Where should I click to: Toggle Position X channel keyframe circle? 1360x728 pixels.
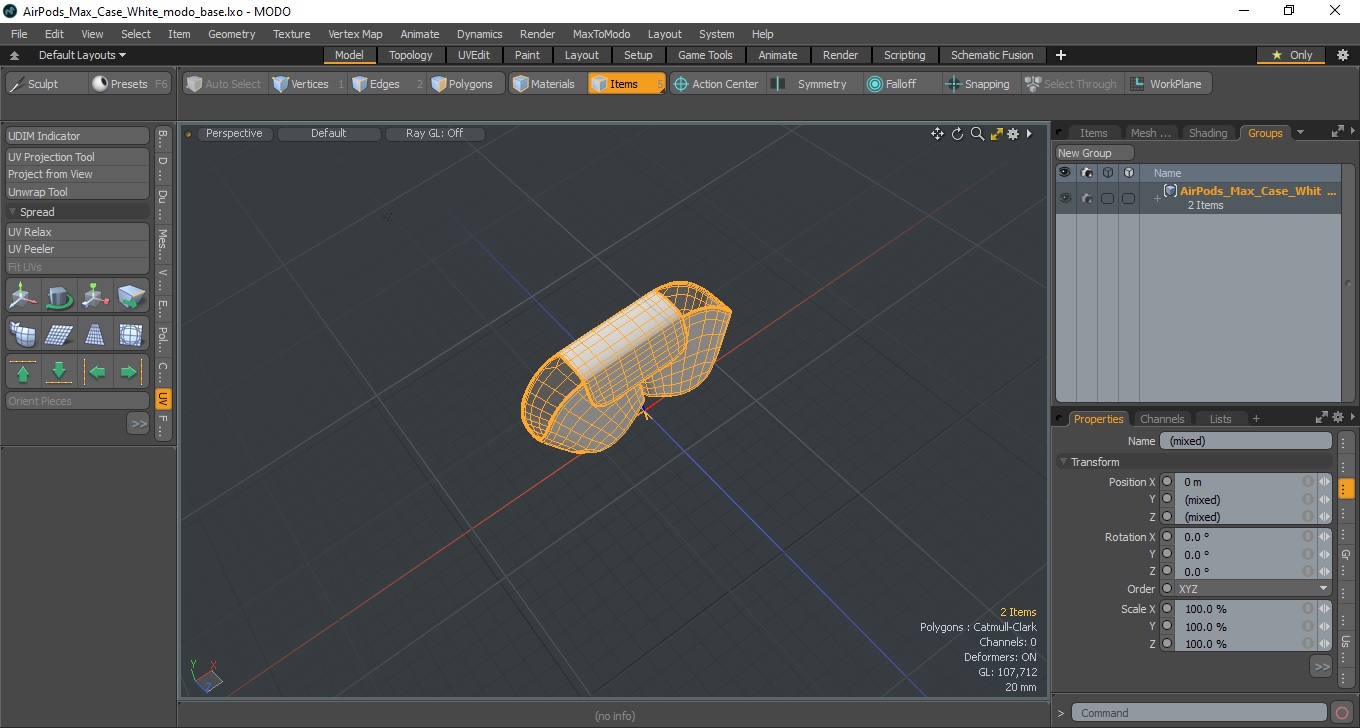[x=1167, y=482]
